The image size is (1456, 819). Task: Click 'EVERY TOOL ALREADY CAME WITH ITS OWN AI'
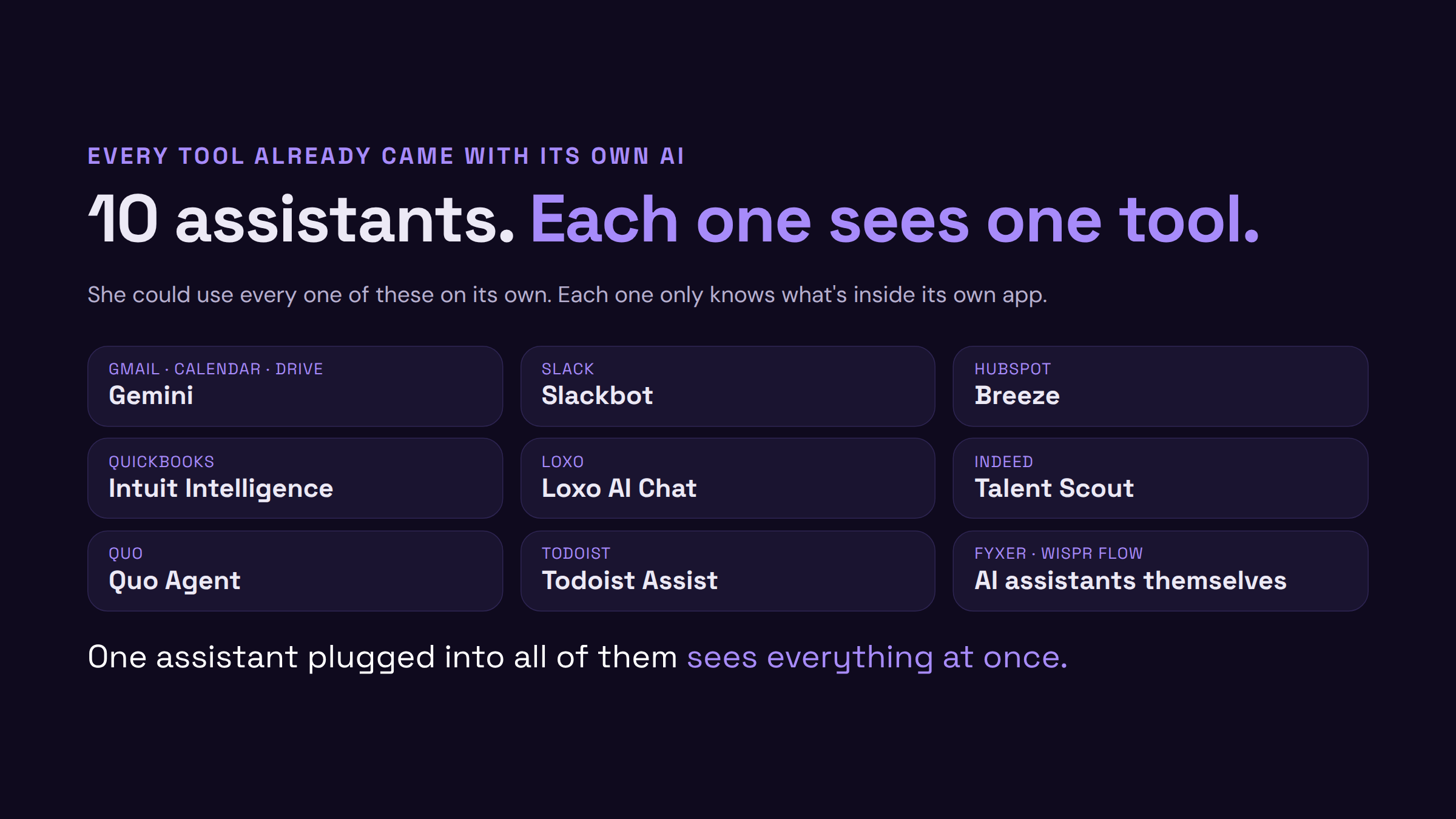386,156
